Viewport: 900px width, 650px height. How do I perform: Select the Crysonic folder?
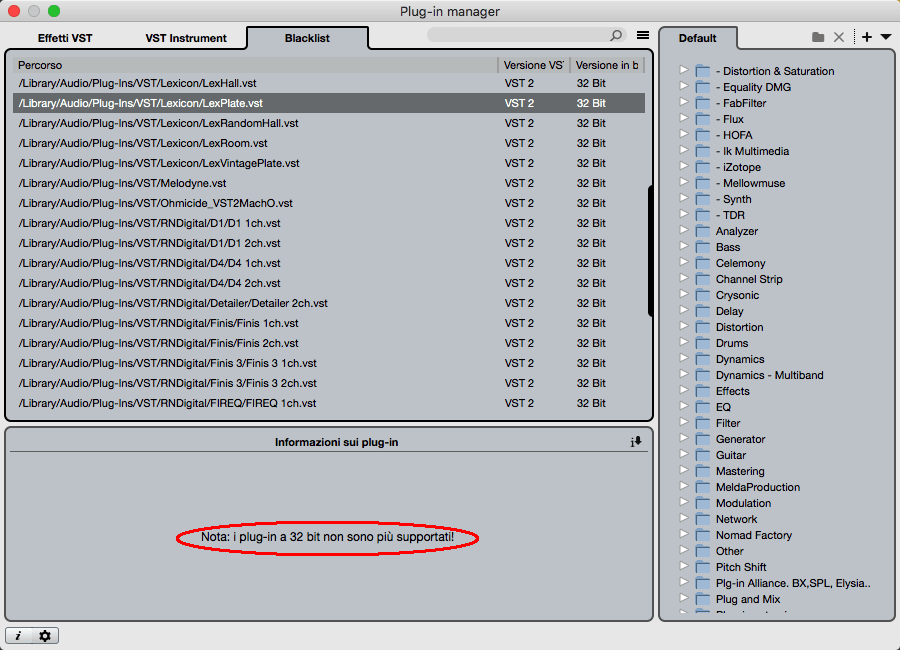click(737, 295)
